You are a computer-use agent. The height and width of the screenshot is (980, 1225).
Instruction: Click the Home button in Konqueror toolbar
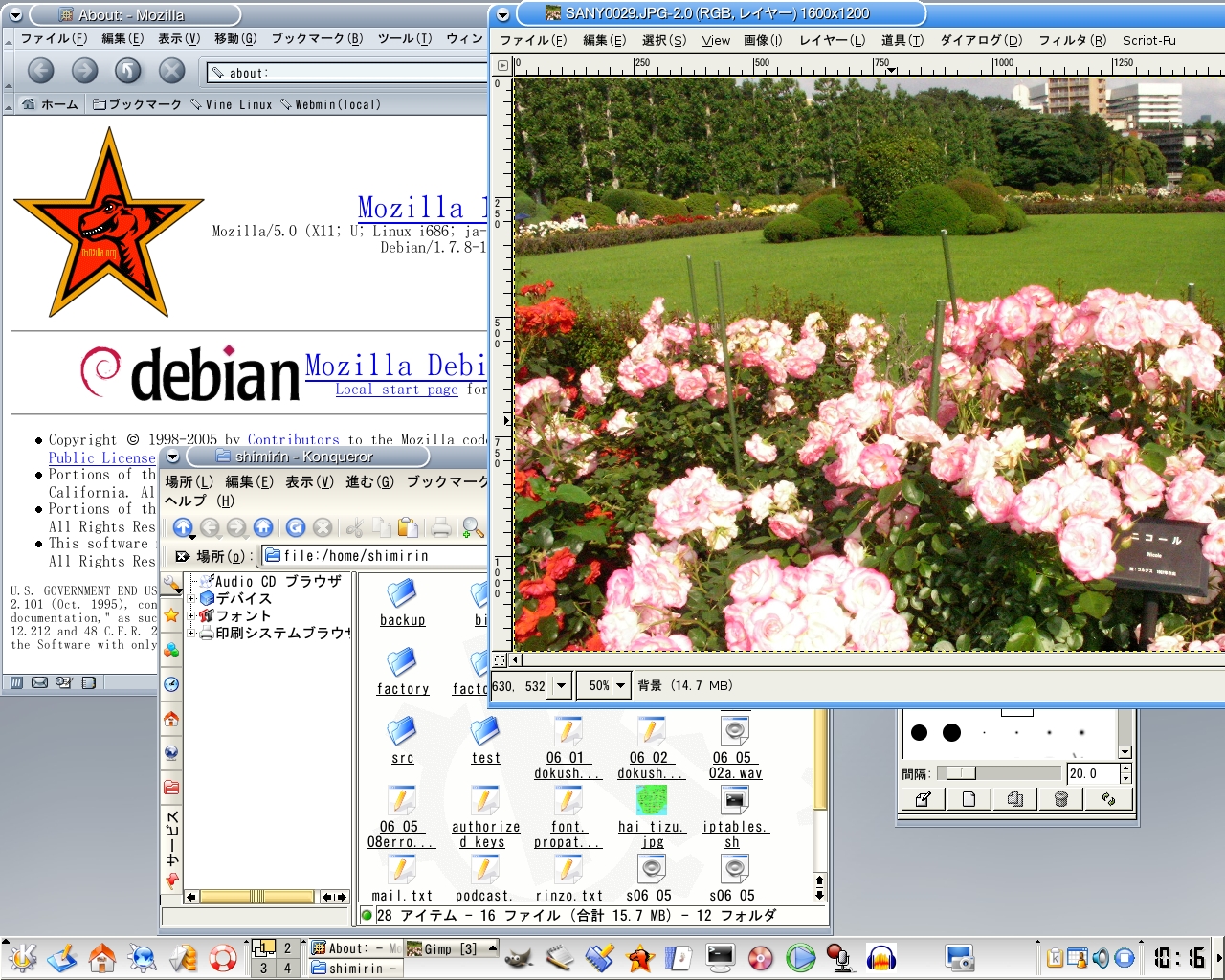[263, 527]
